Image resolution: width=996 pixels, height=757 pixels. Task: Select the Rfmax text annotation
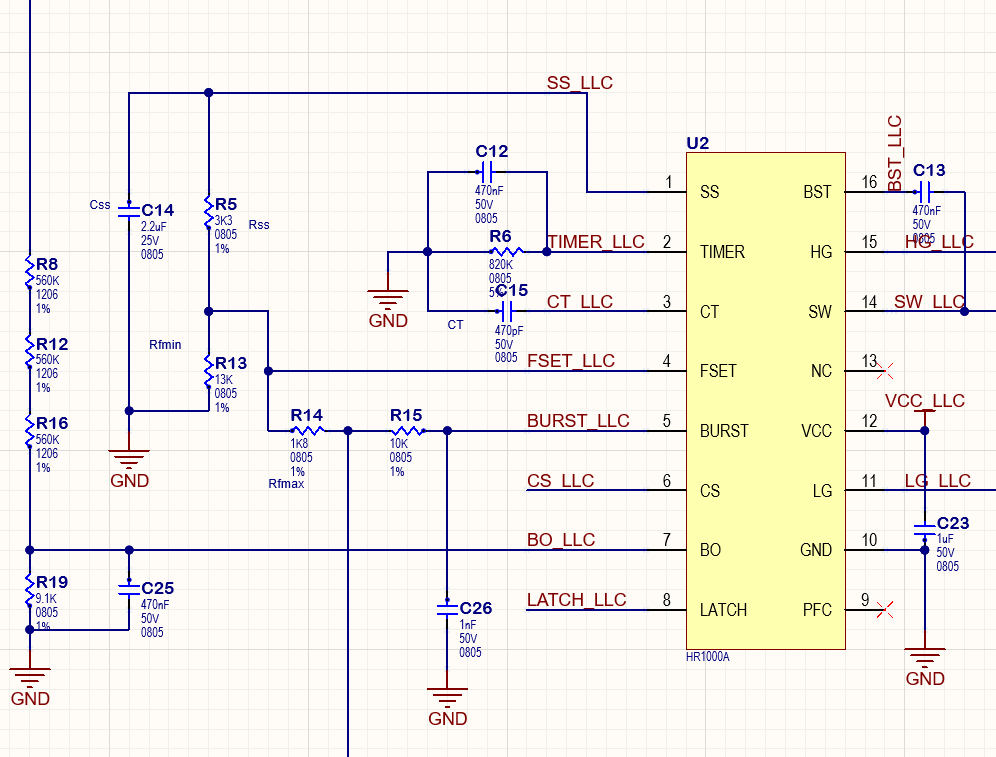click(286, 484)
